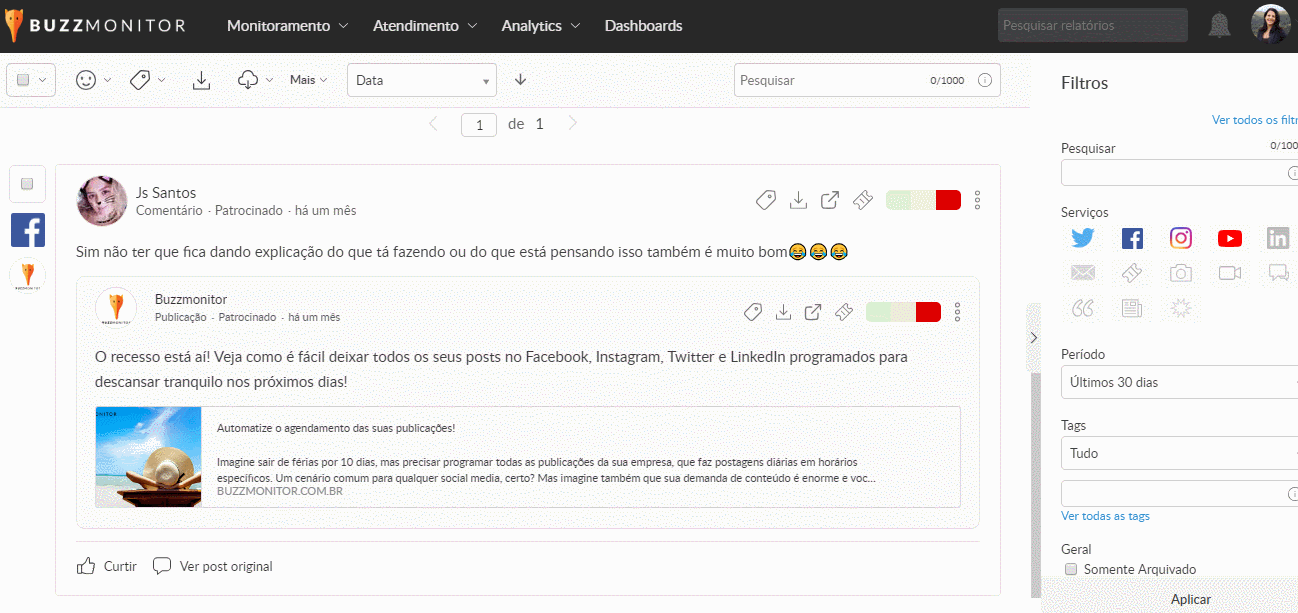Select the Js Santos post checkbox
Screen dimensions: 1298x613
click(x=27, y=183)
